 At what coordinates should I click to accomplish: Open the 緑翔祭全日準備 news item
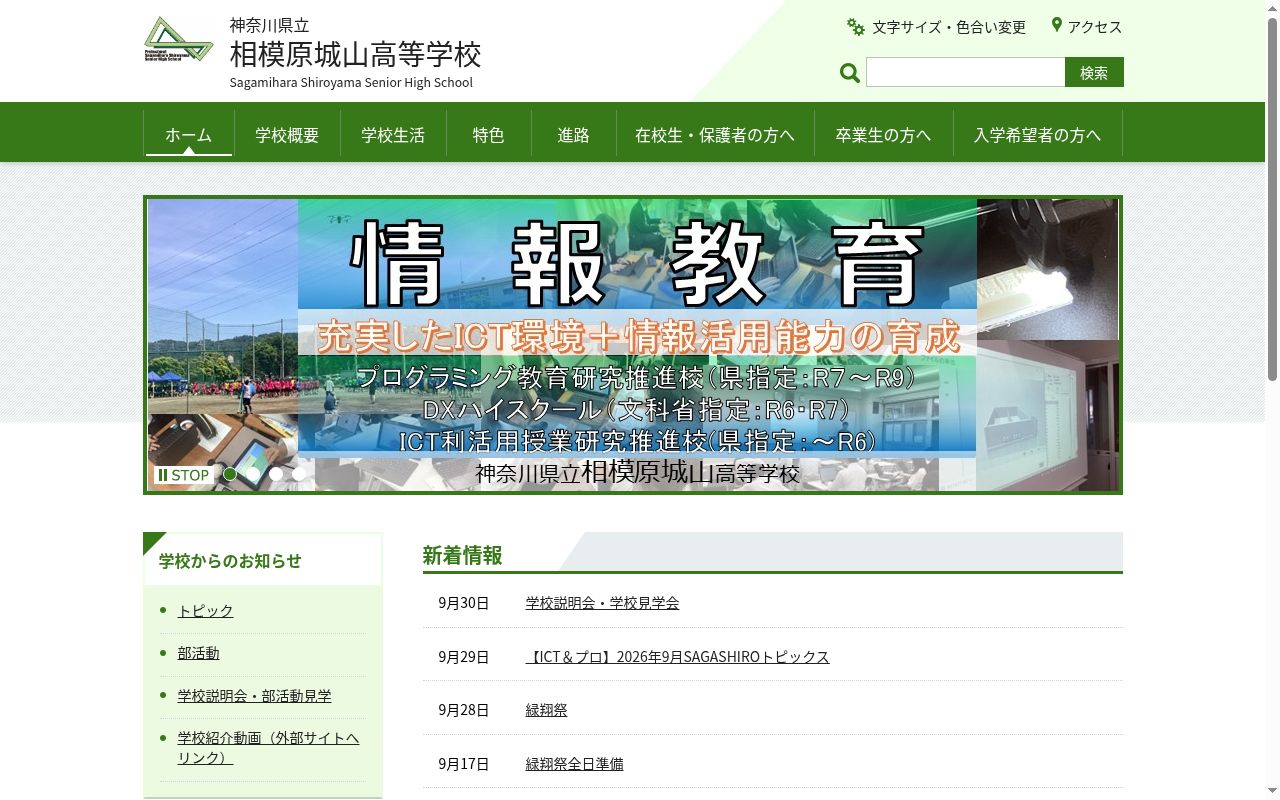(574, 764)
